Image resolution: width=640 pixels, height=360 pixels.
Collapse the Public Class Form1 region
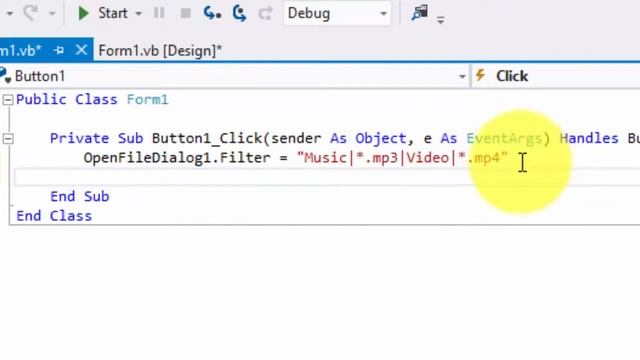[8, 100]
